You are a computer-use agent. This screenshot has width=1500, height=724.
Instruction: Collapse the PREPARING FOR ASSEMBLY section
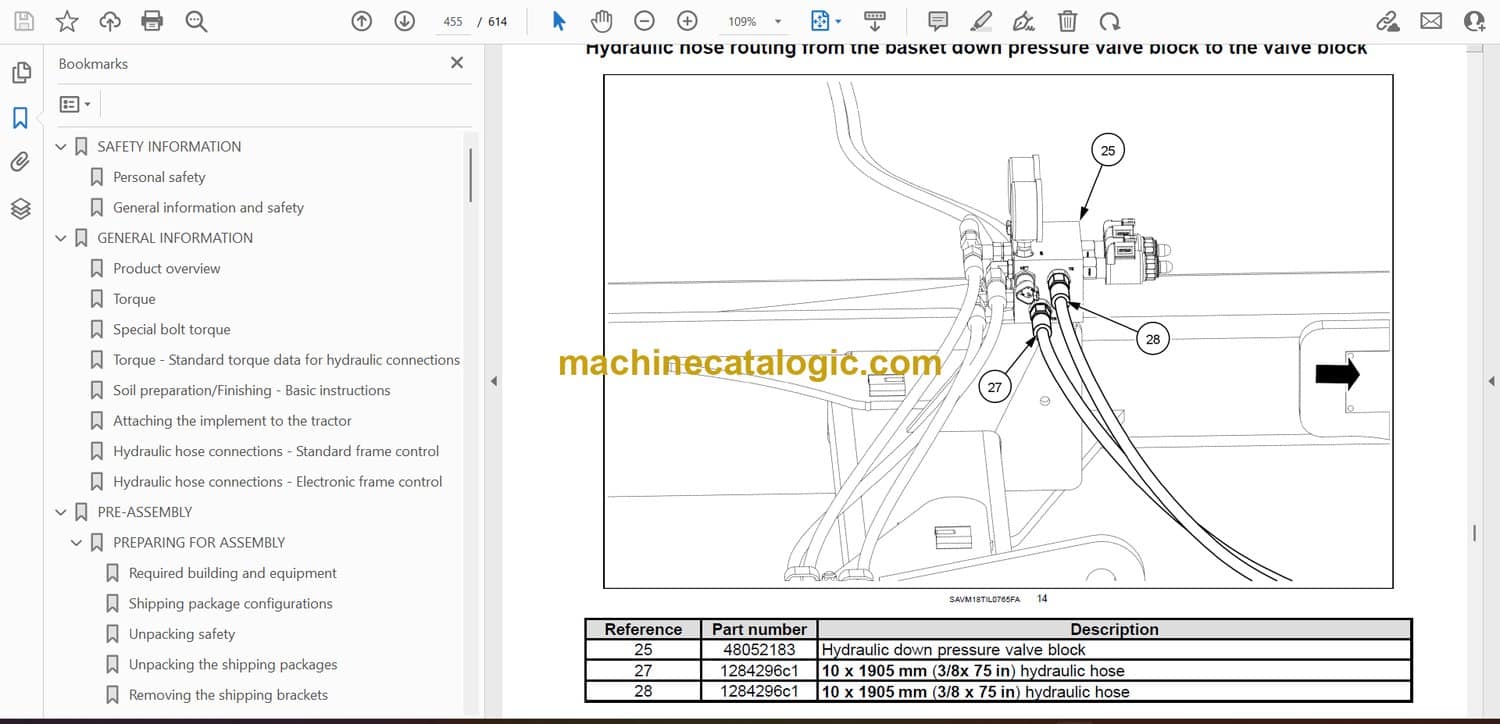[x=77, y=543]
